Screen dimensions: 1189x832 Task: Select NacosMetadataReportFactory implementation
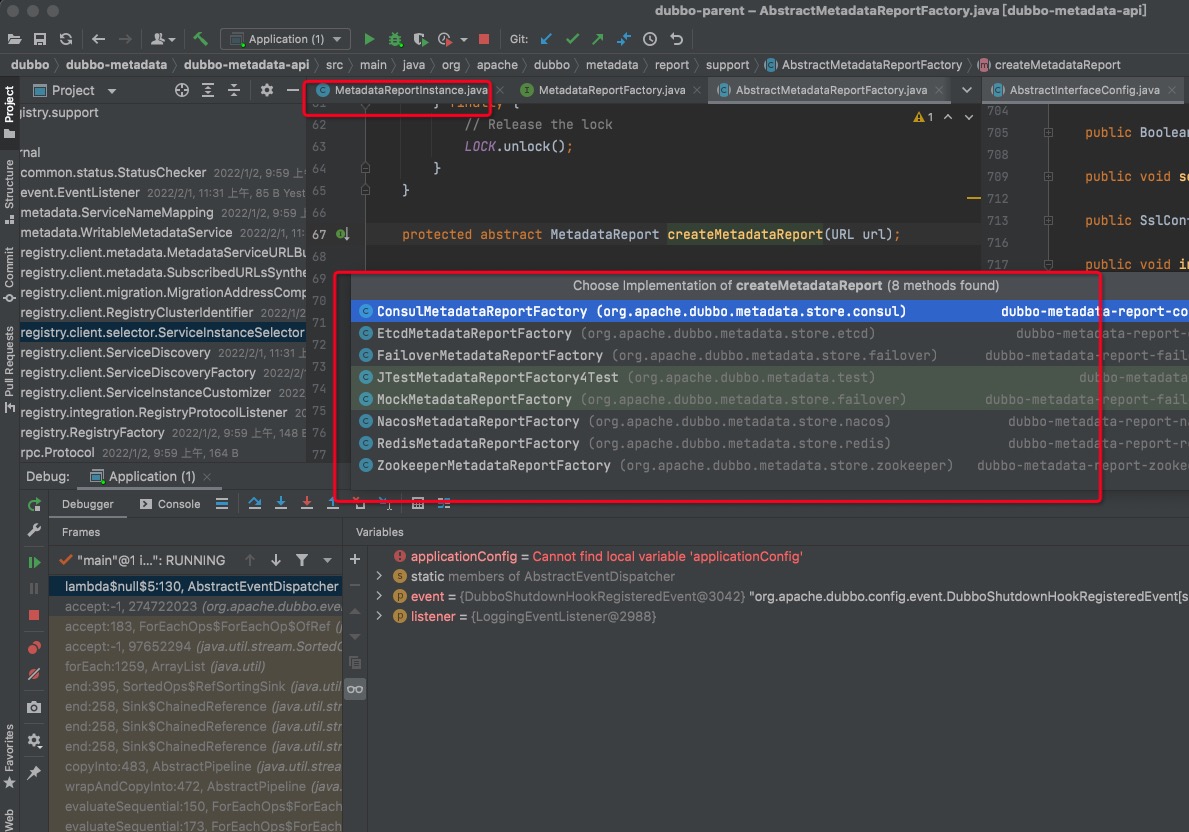(770, 421)
